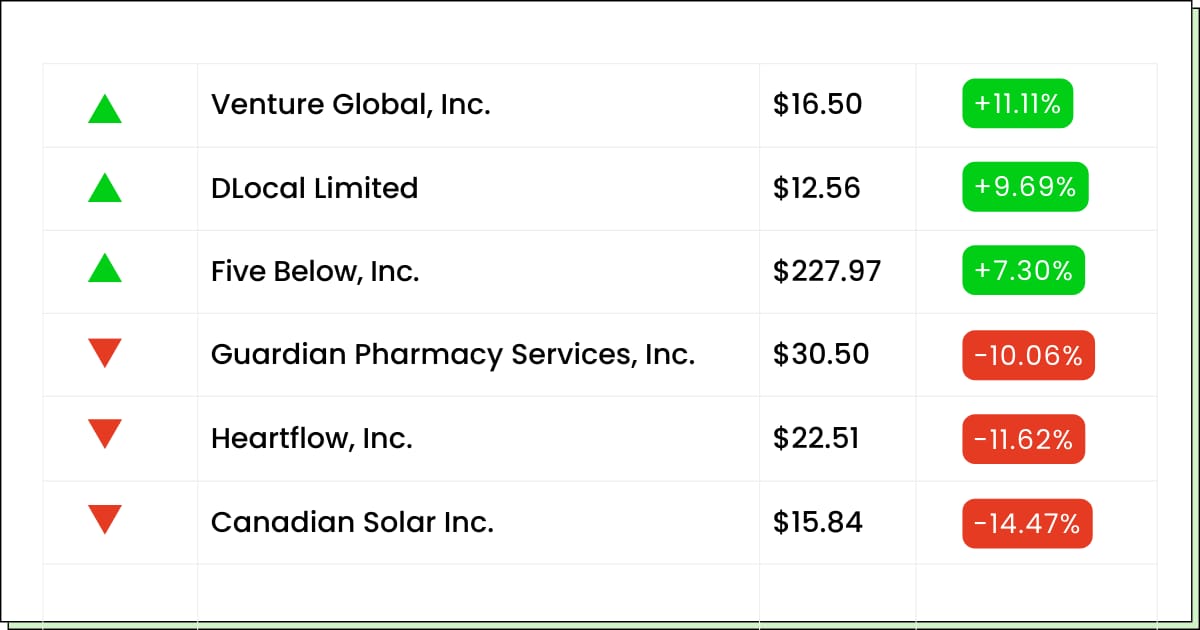Click the -14.47% red loss badge
This screenshot has width=1200, height=630.
coord(1027,523)
